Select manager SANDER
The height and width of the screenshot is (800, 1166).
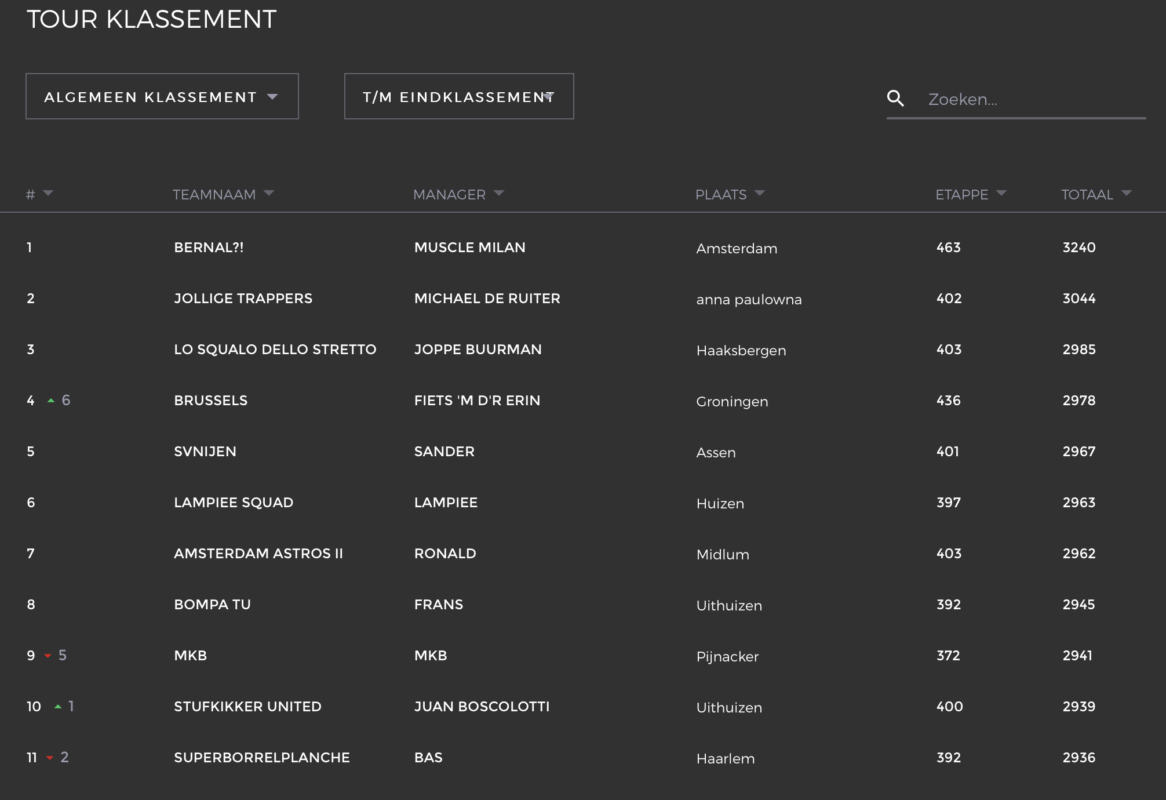pyautogui.click(x=444, y=451)
